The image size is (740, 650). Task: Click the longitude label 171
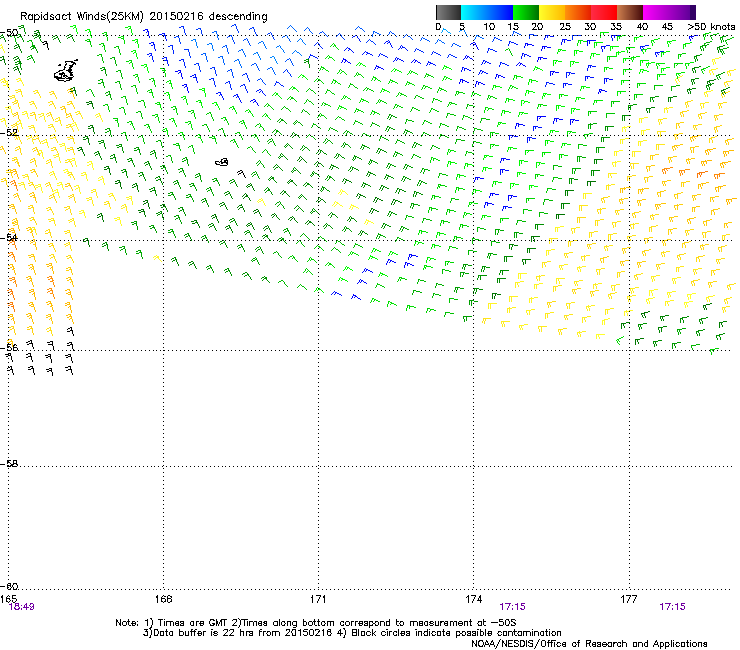[x=318, y=599]
